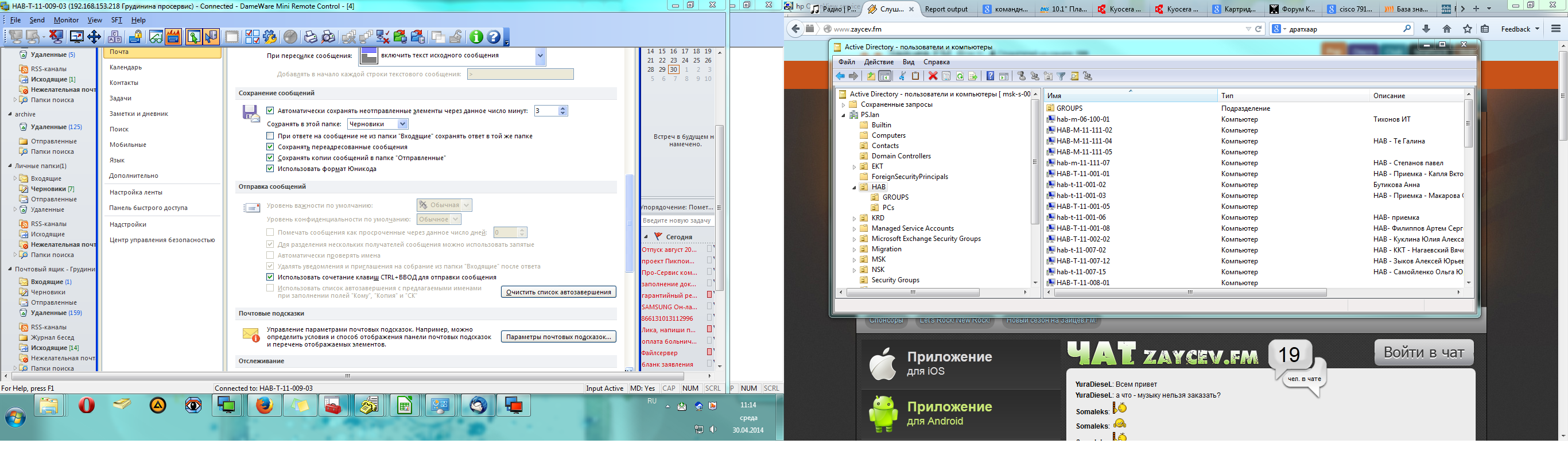Click the refresh icon in Active Directory toolbar

click(960, 76)
